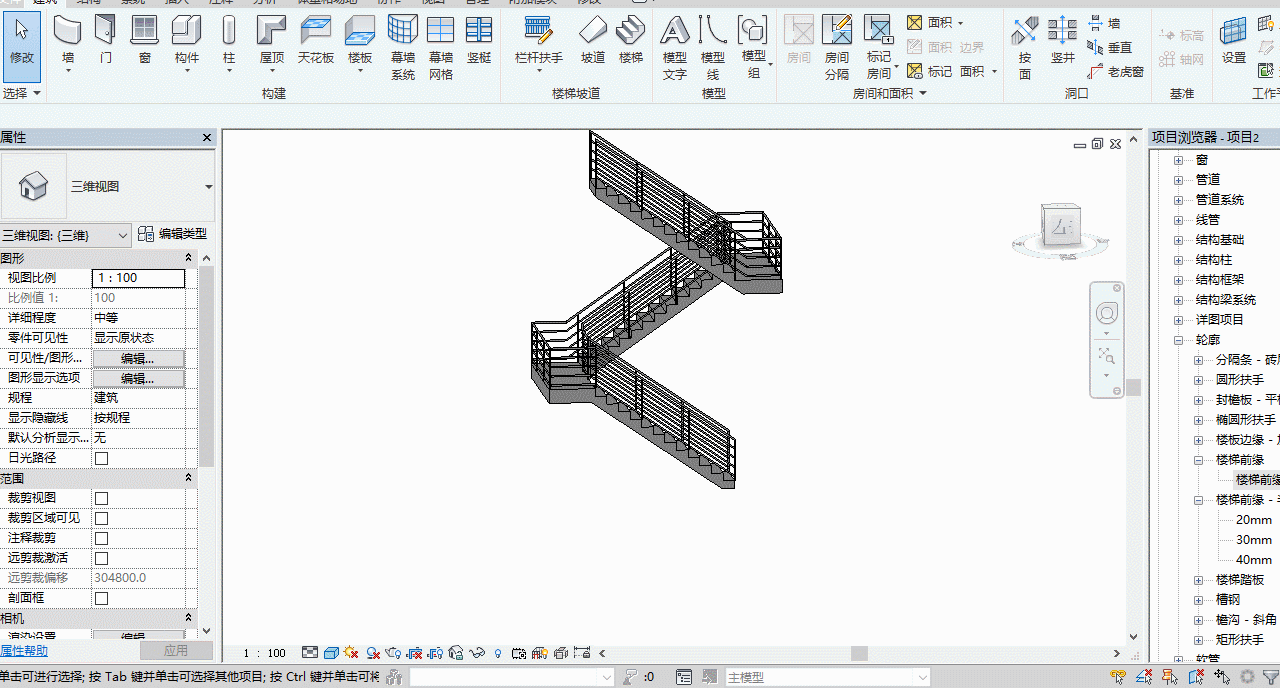Expand the 圆形扶手 profile node

1199,380
